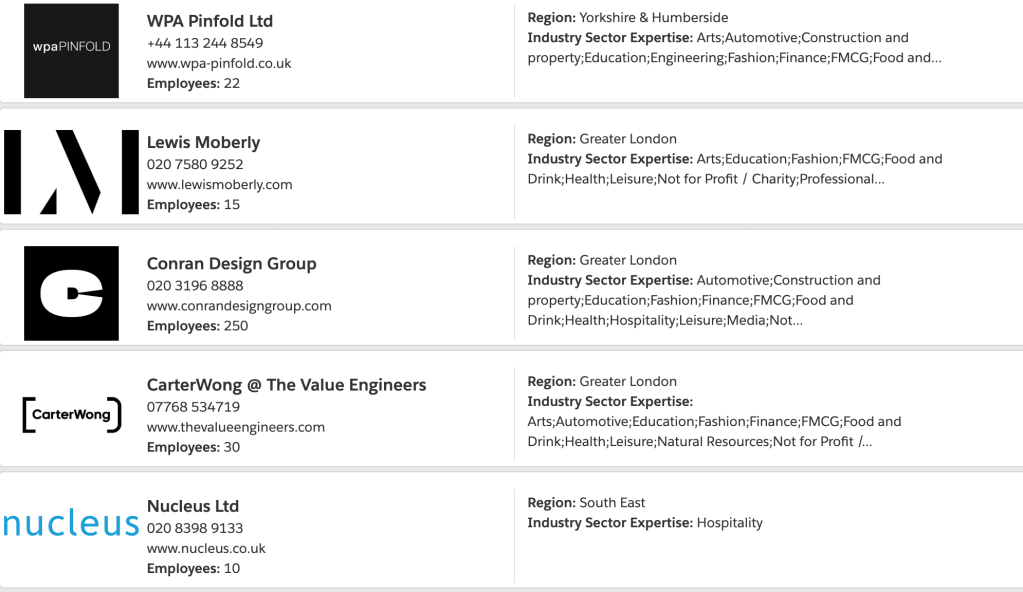Click Nucleus phone number 020 8398 9133
The width and height of the screenshot is (1023, 592).
tap(195, 528)
